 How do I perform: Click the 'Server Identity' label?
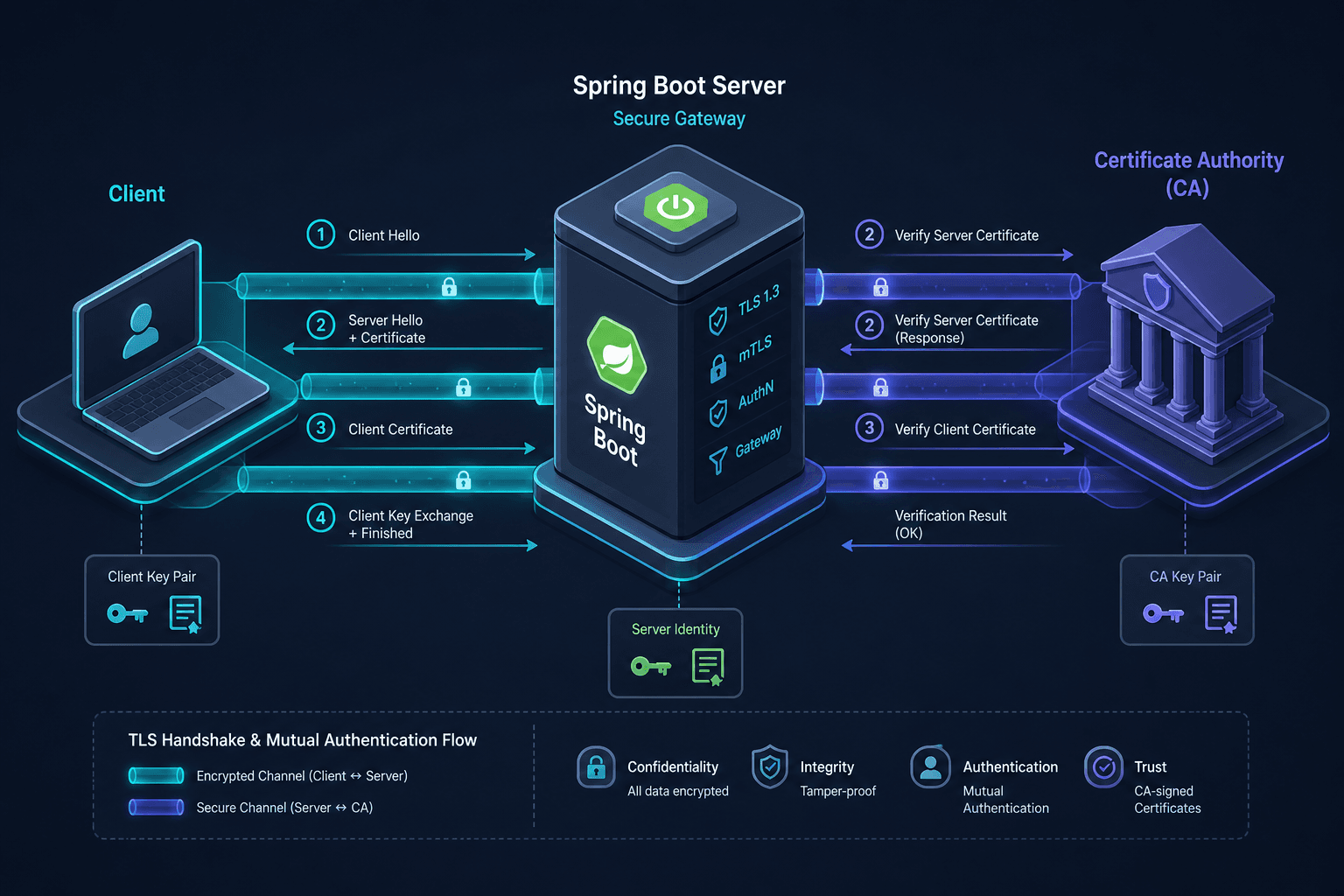point(675,629)
